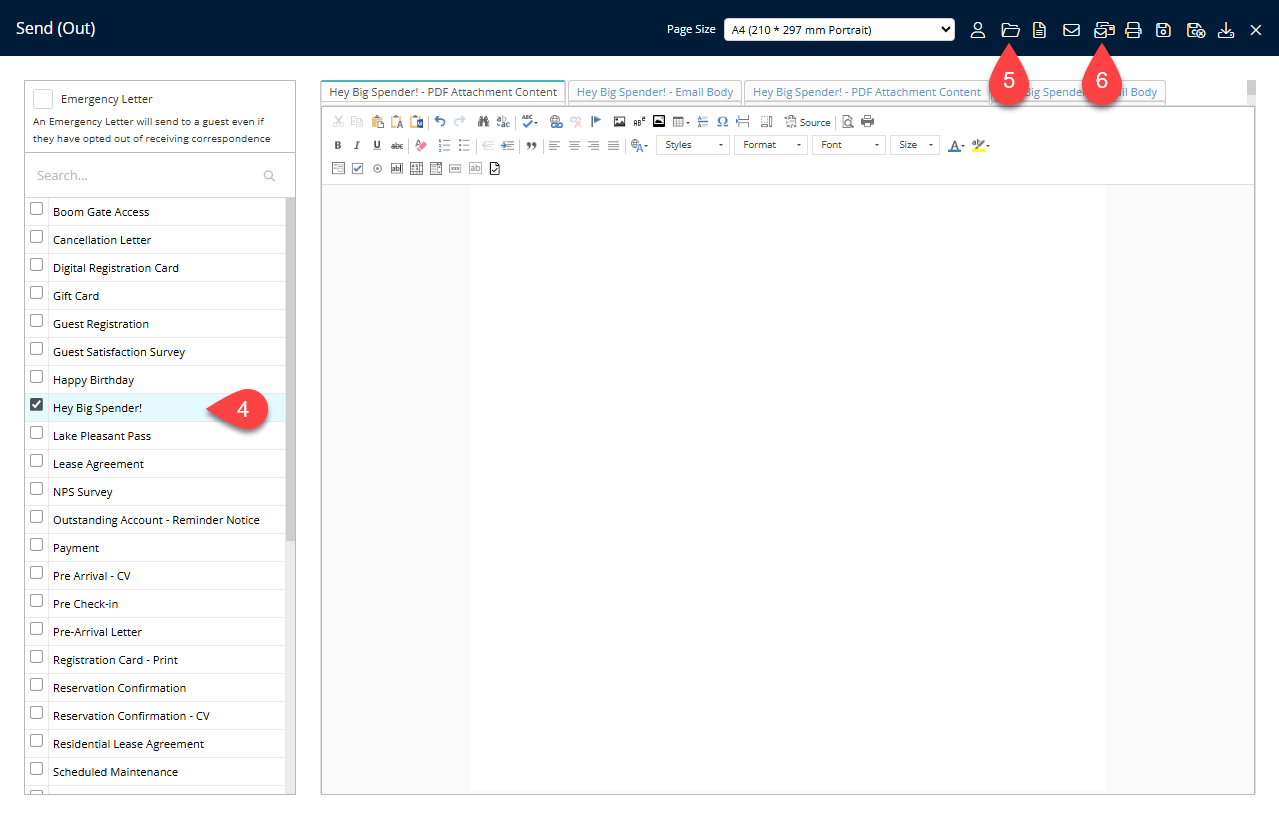Click the spell check ABC icon

click(x=527, y=121)
